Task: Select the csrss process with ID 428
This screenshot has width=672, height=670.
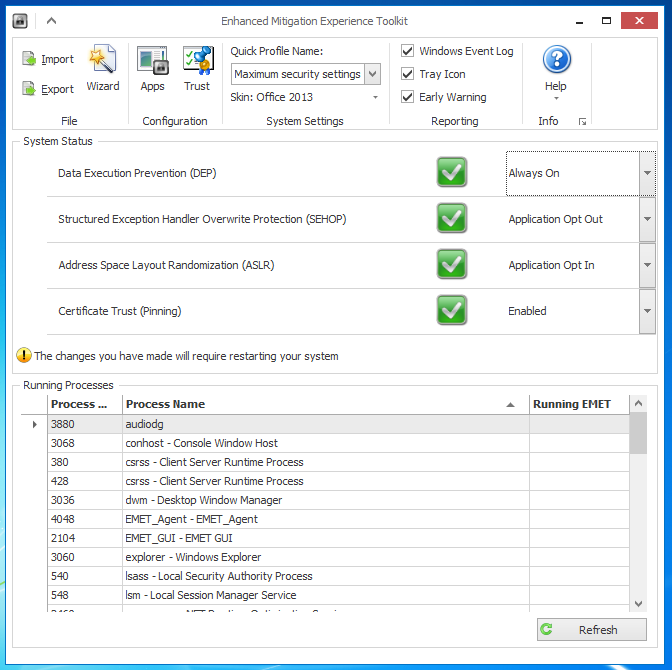Action: 338,481
